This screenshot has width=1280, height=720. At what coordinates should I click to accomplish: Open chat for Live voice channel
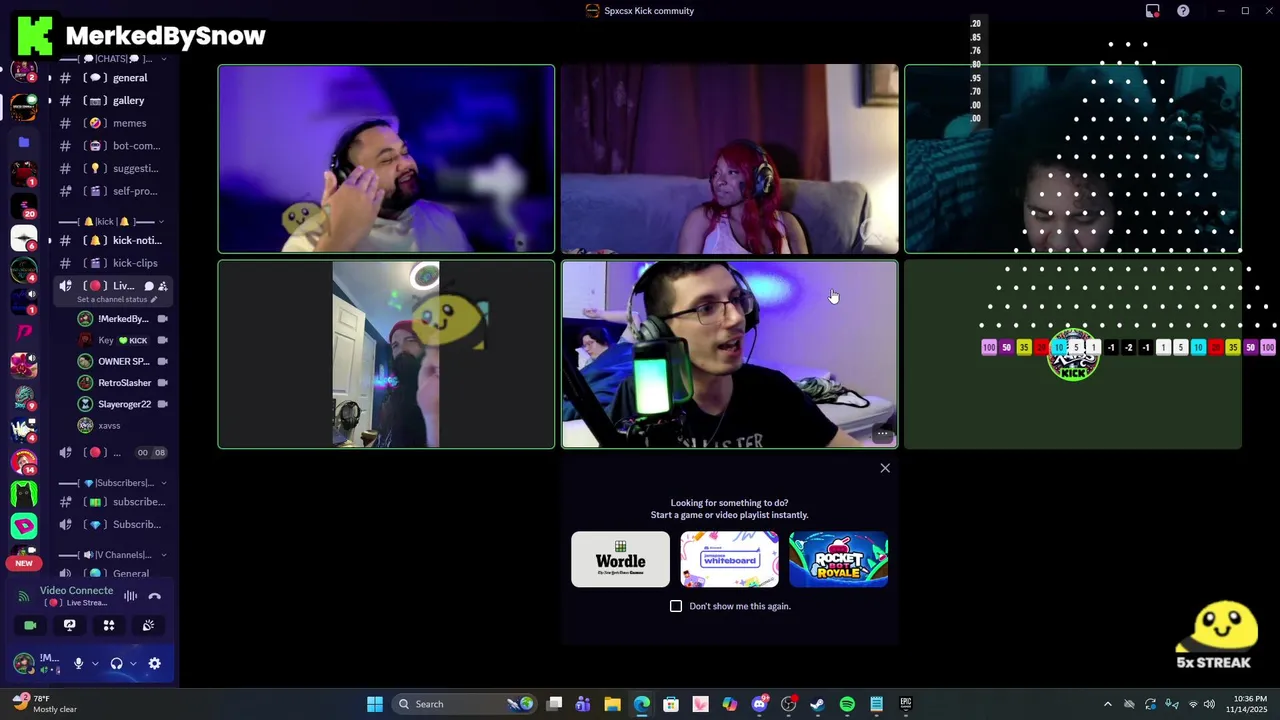click(x=149, y=286)
